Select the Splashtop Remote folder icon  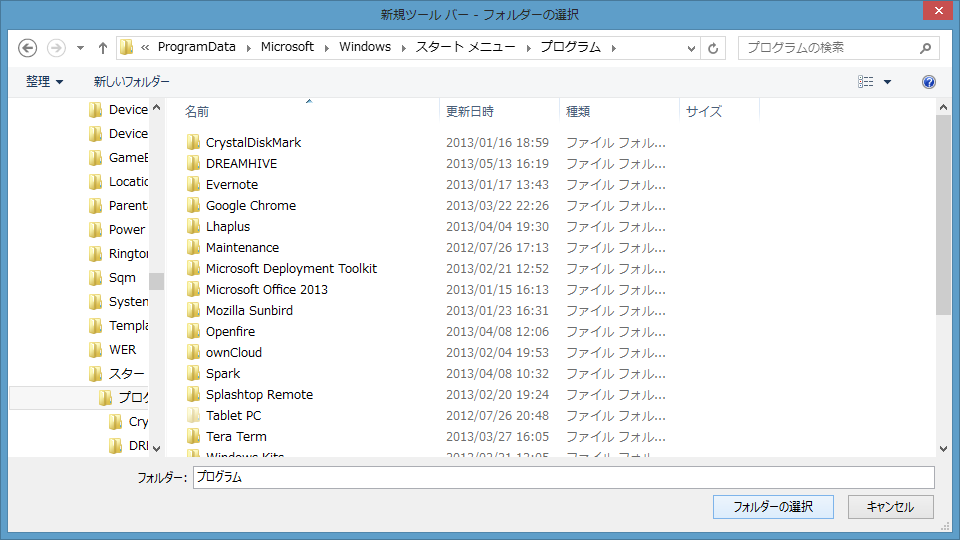click(193, 394)
